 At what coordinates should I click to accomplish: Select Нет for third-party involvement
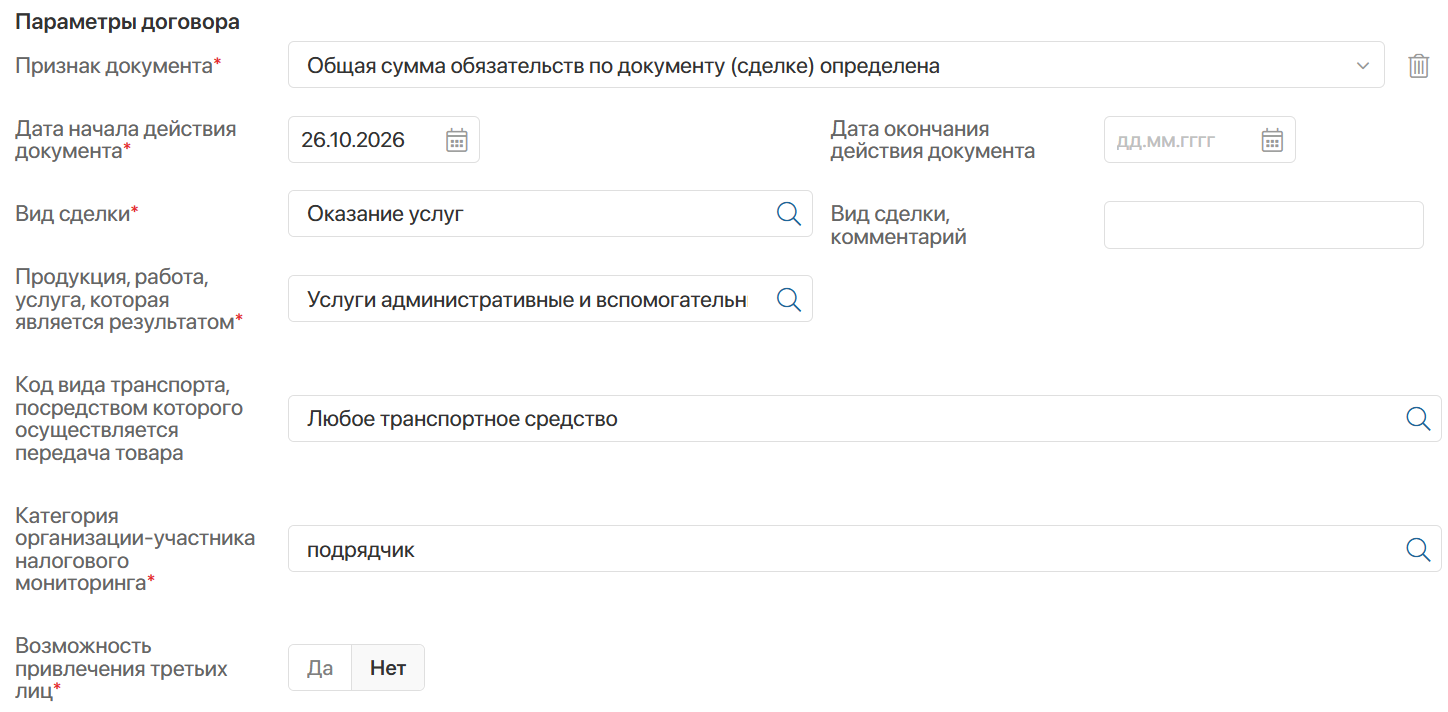point(388,668)
